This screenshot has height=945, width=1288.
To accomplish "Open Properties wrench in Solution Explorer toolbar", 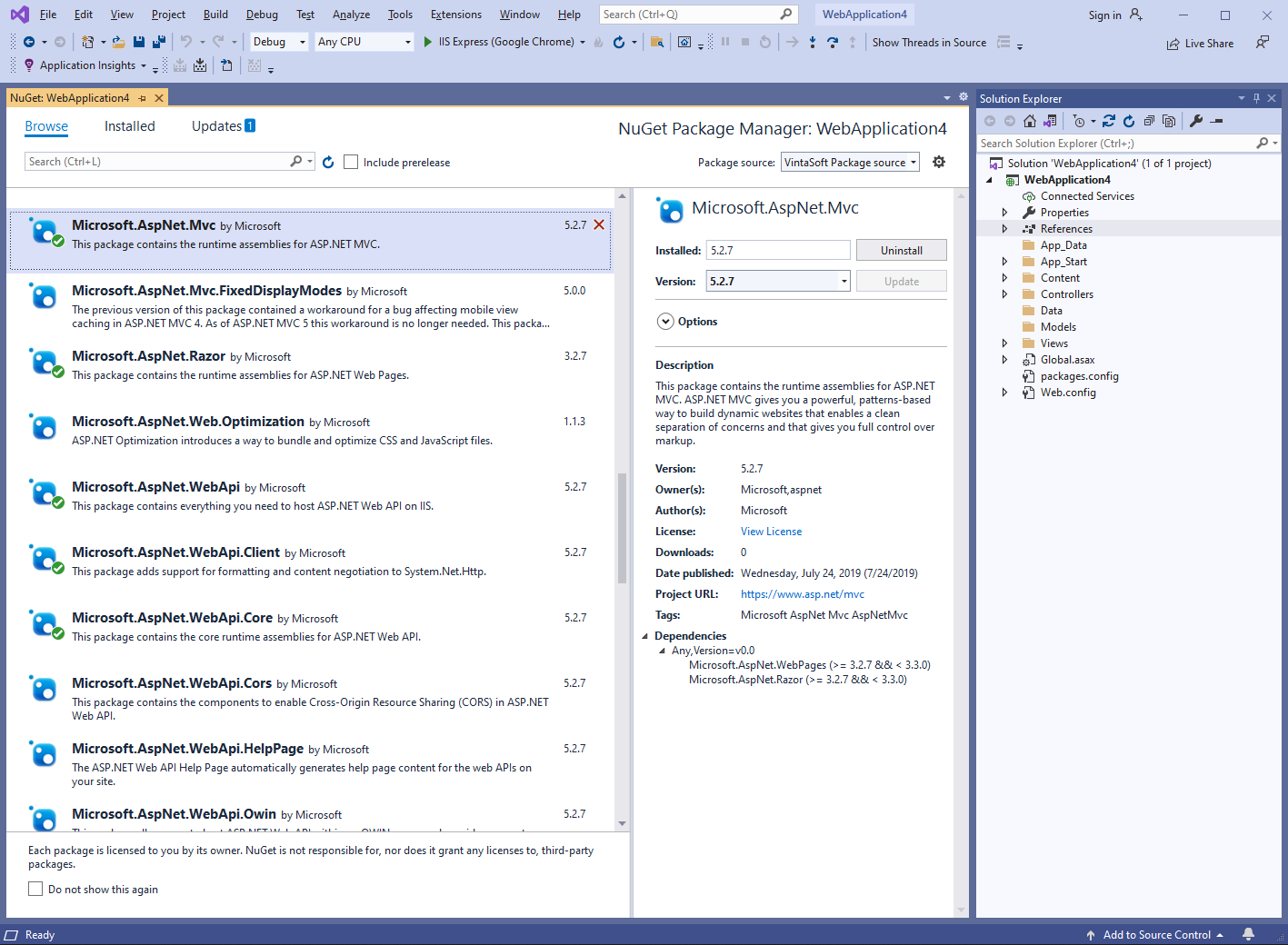I will 1196,121.
